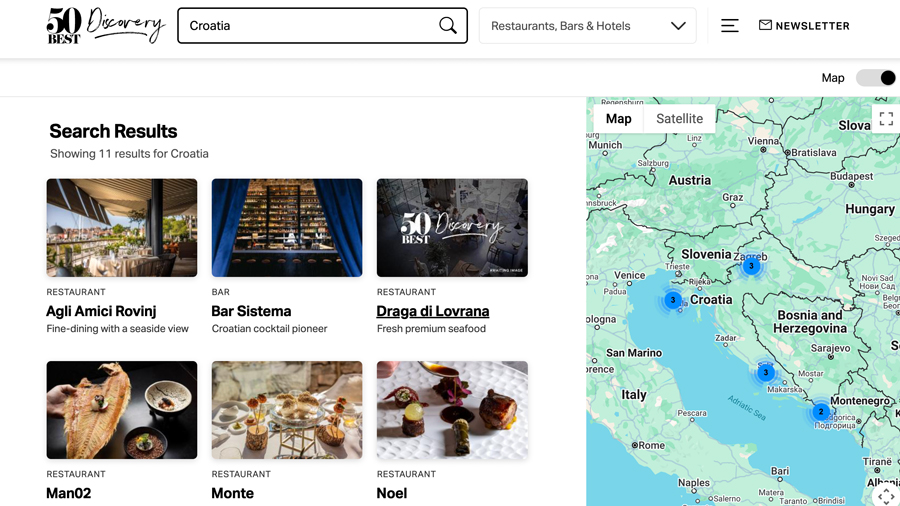Viewport: 900px width, 506px height.
Task: Expand the Restaurants, Bars & Hotels dropdown
Action: click(x=588, y=26)
